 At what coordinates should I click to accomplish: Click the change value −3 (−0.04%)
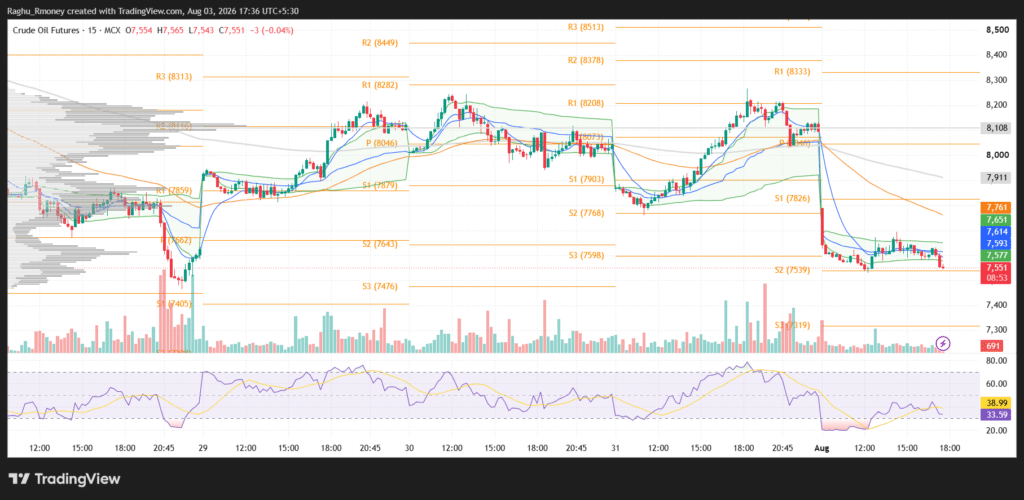click(x=271, y=30)
